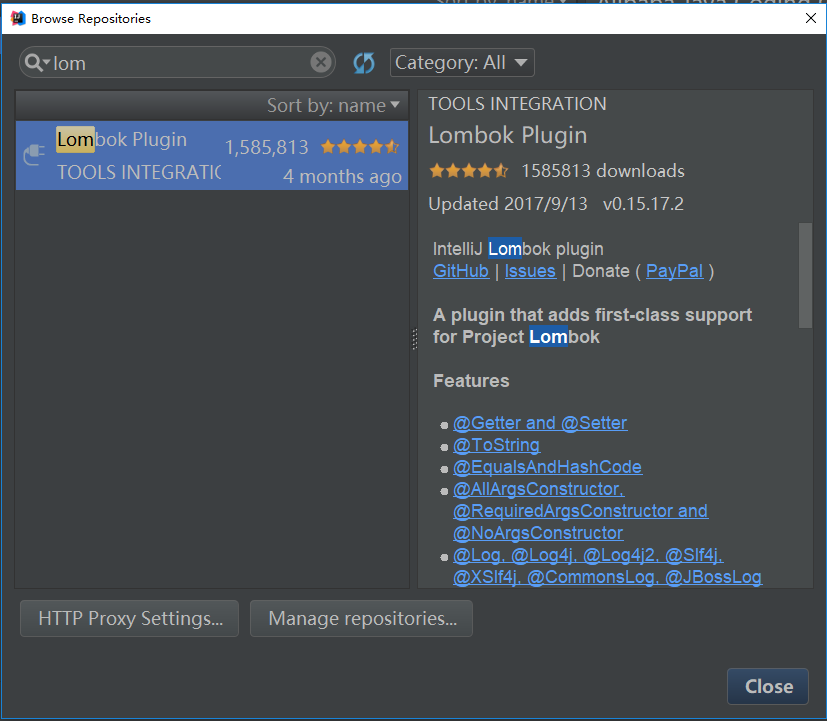
Task: Open the Category: All dropdown
Action: pyautogui.click(x=462, y=63)
